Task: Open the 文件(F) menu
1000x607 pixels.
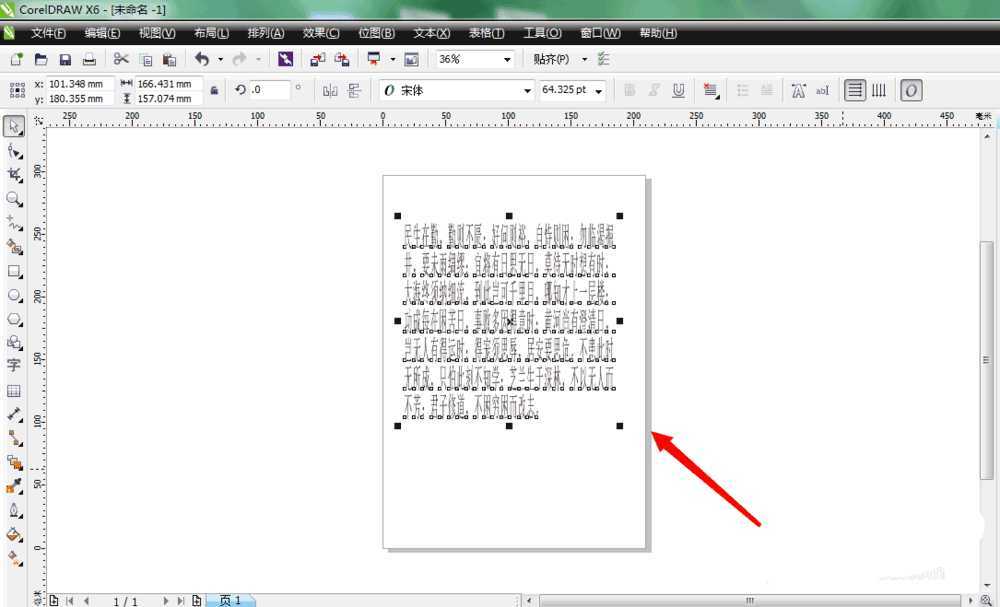Action: coord(48,33)
